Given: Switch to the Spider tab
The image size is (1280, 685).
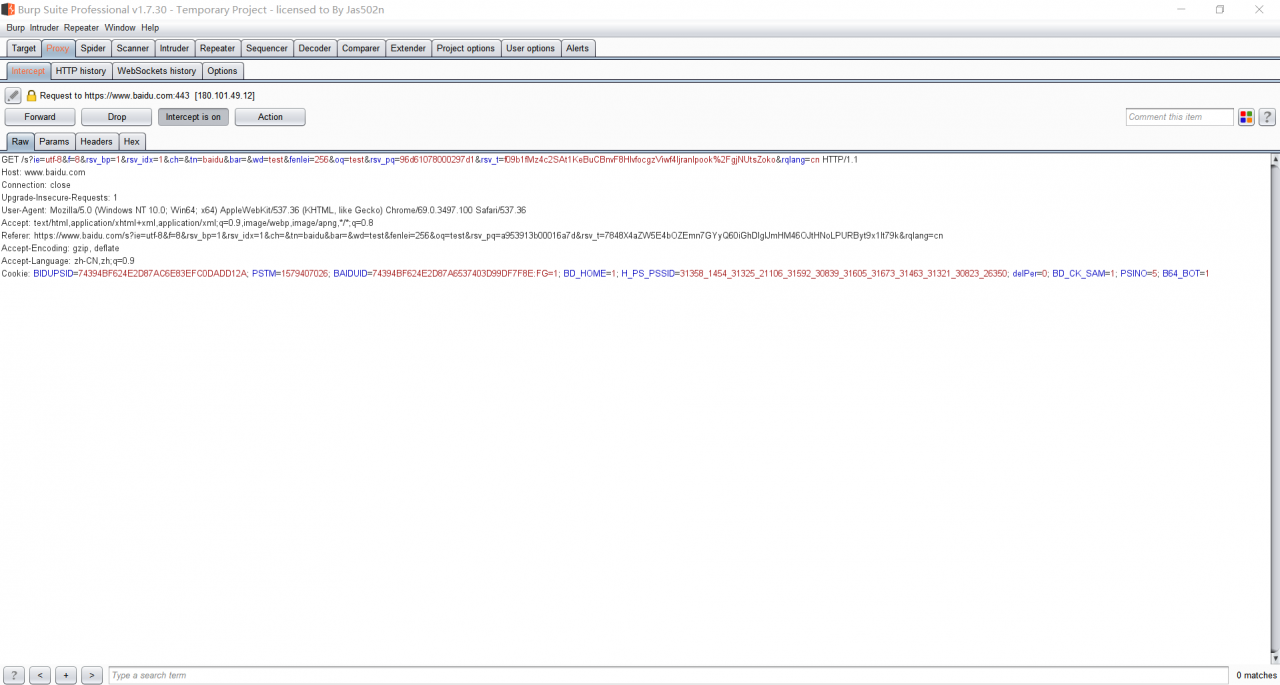Looking at the screenshot, I should tap(93, 48).
